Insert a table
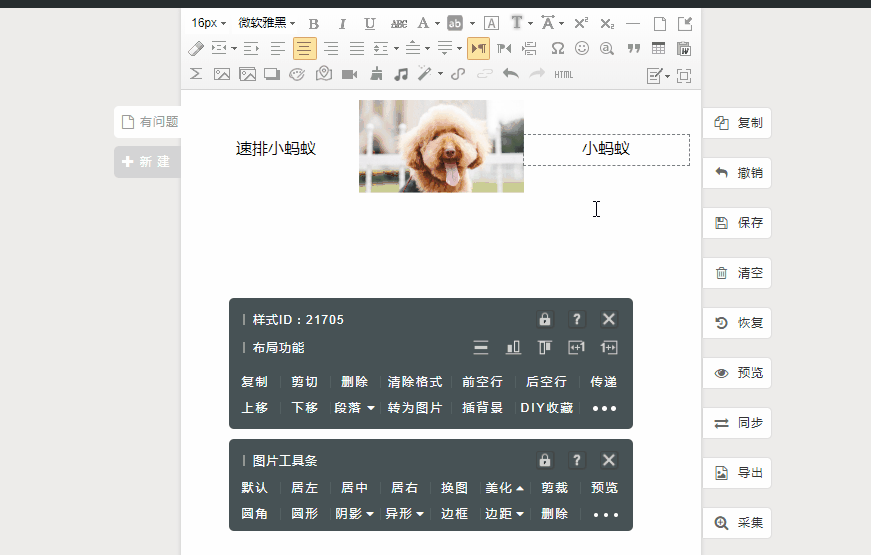This screenshot has width=871, height=555. [x=659, y=49]
